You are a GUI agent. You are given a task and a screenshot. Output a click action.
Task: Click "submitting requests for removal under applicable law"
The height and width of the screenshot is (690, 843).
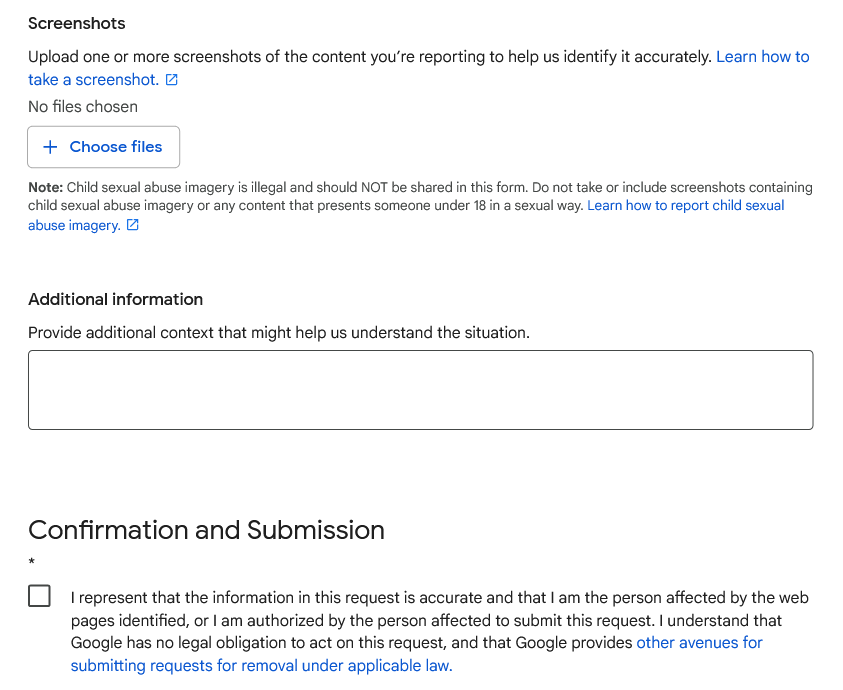261,665
